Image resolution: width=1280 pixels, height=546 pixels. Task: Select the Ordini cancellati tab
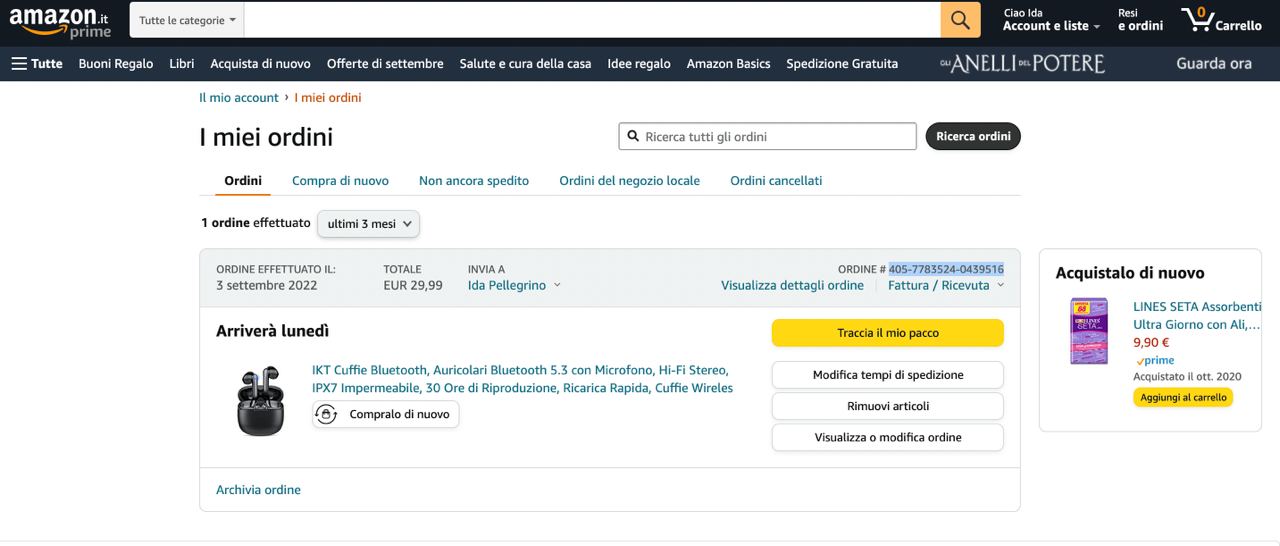point(776,181)
